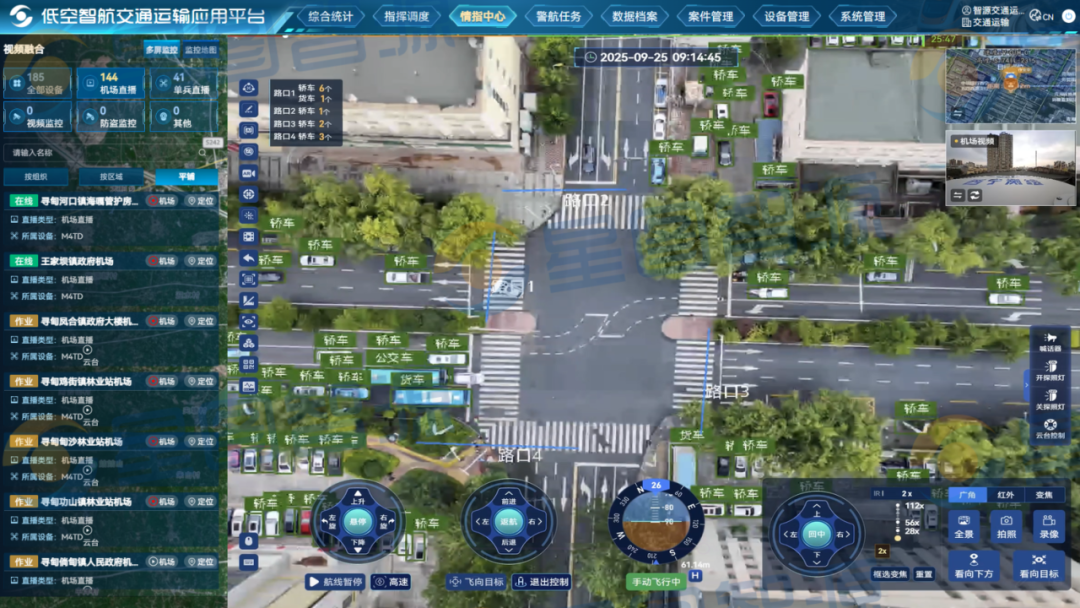Click the 全景 panorama icon
The height and width of the screenshot is (608, 1080).
(x=963, y=526)
